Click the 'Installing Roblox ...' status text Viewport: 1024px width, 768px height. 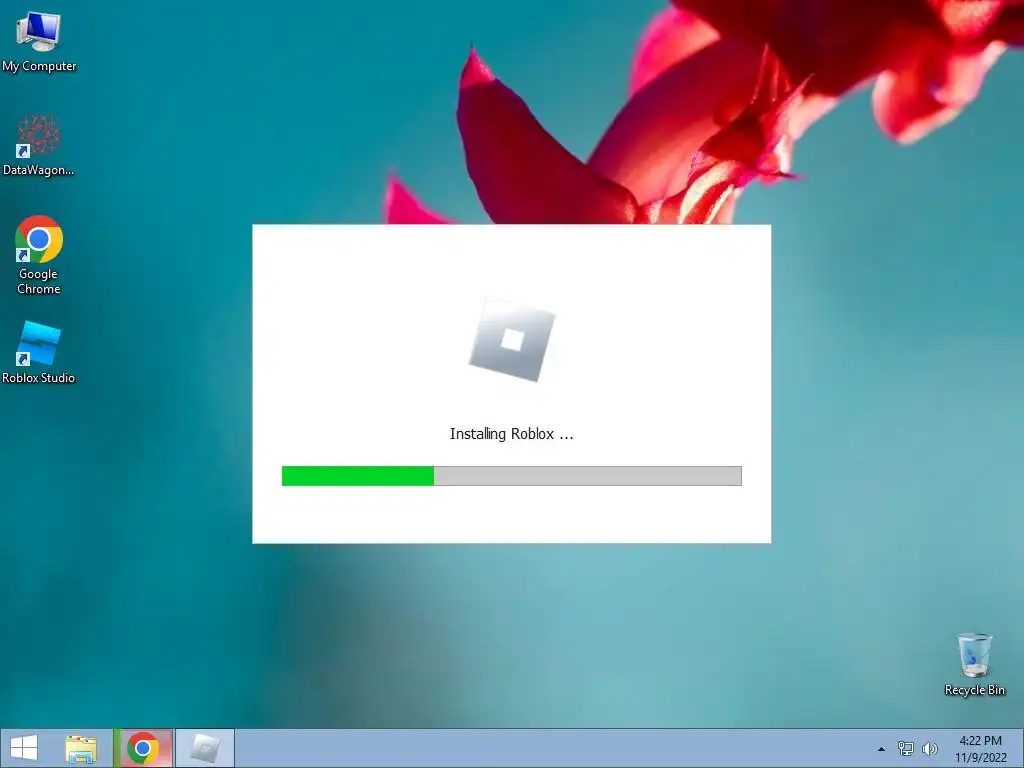[511, 434]
